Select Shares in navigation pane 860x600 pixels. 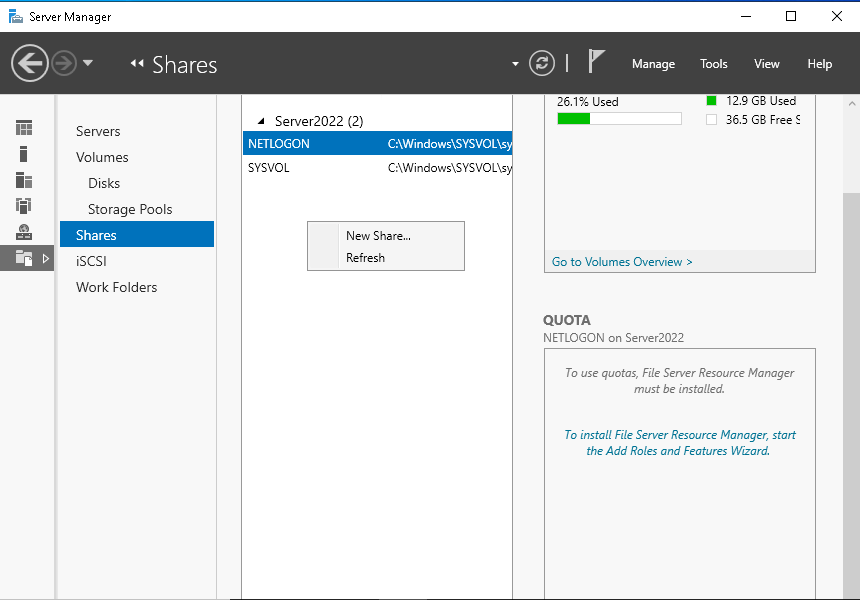(x=137, y=235)
